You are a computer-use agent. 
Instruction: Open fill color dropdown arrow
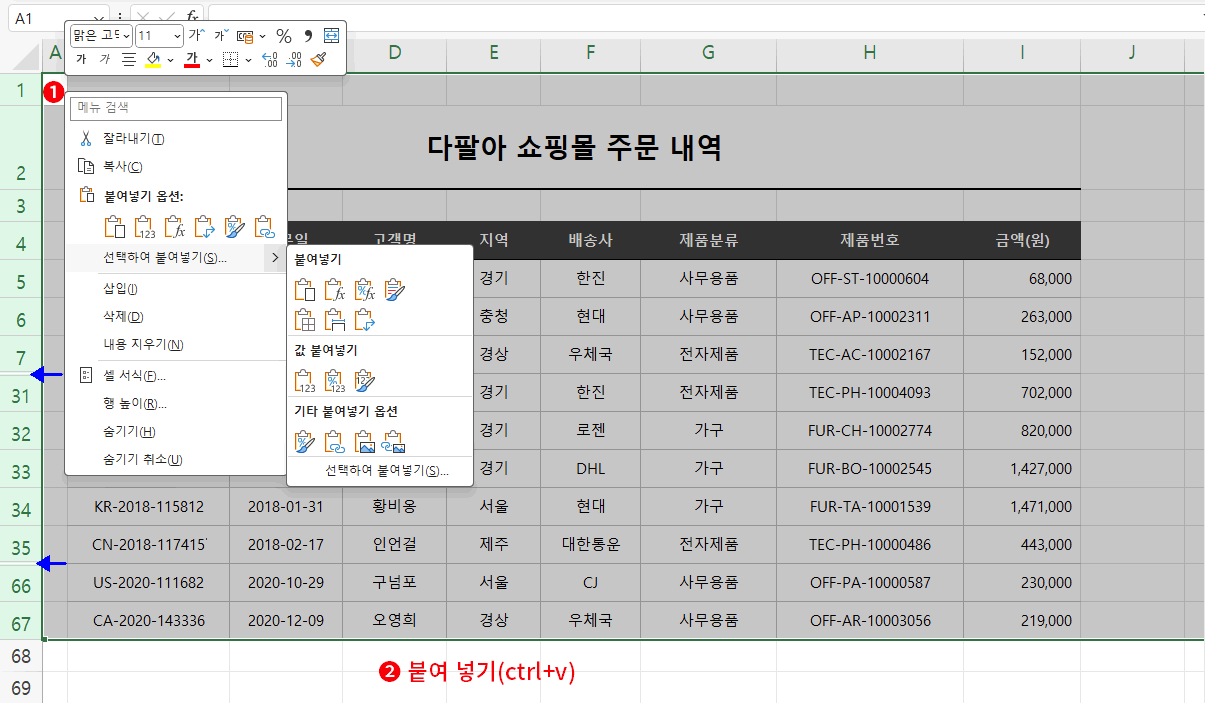click(171, 60)
